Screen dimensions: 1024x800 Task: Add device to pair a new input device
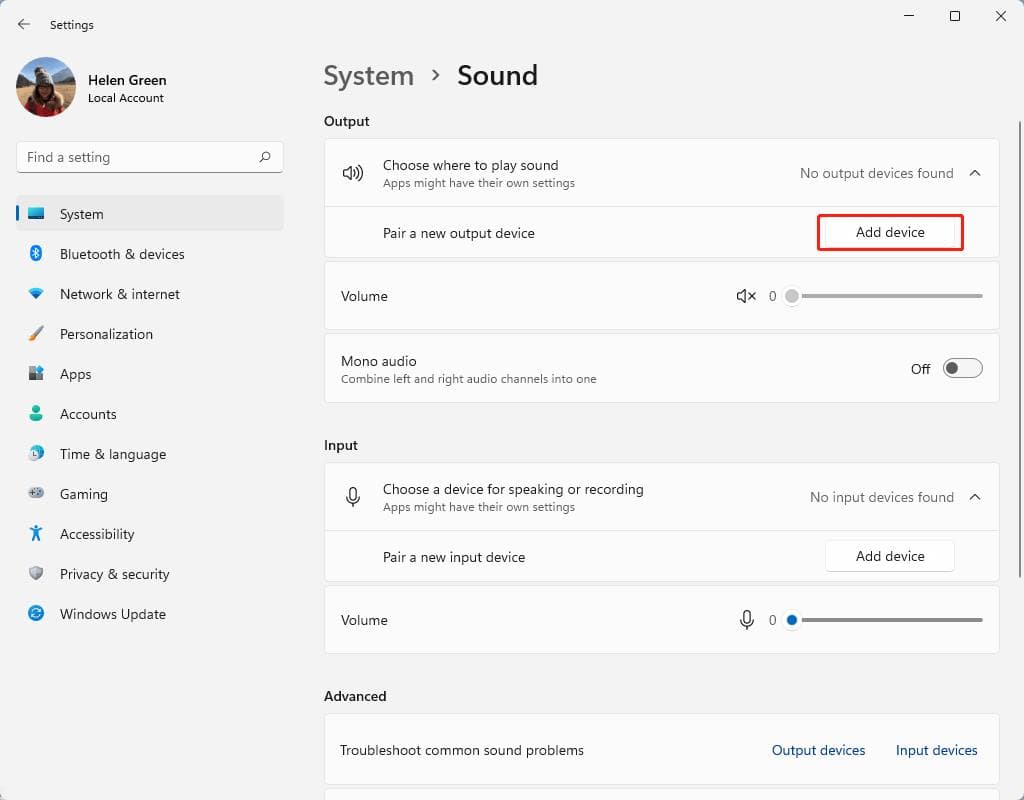(889, 556)
